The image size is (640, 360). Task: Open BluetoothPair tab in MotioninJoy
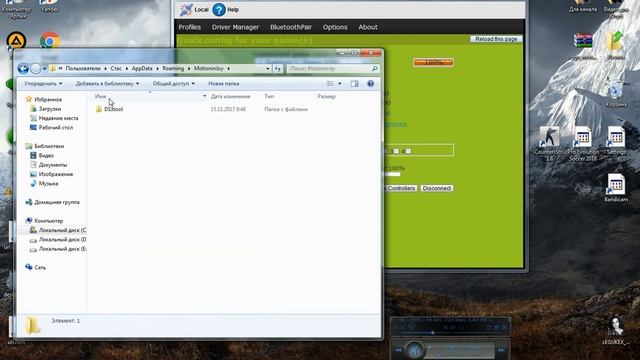291,27
